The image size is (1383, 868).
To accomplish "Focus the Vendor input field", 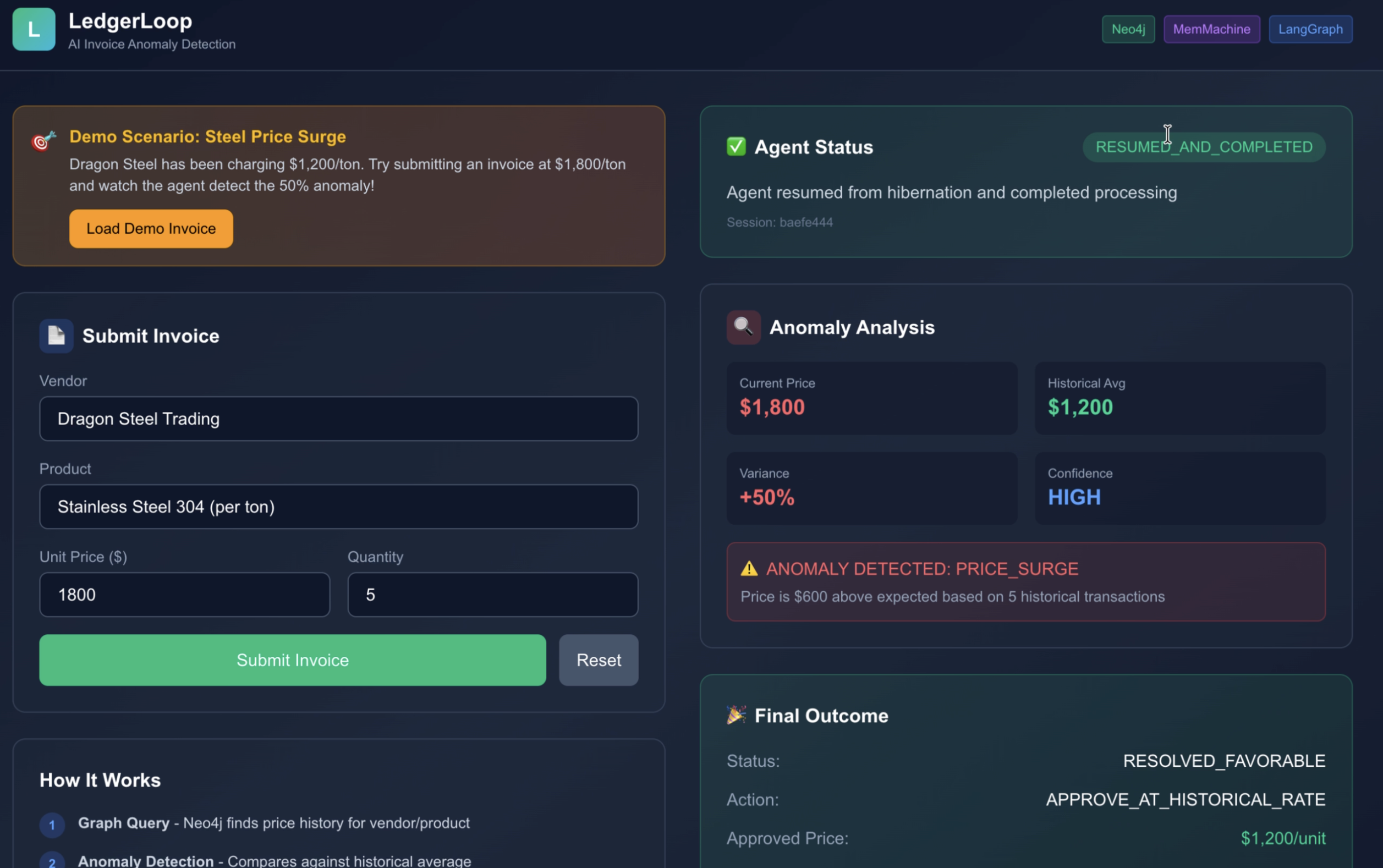I will (338, 419).
